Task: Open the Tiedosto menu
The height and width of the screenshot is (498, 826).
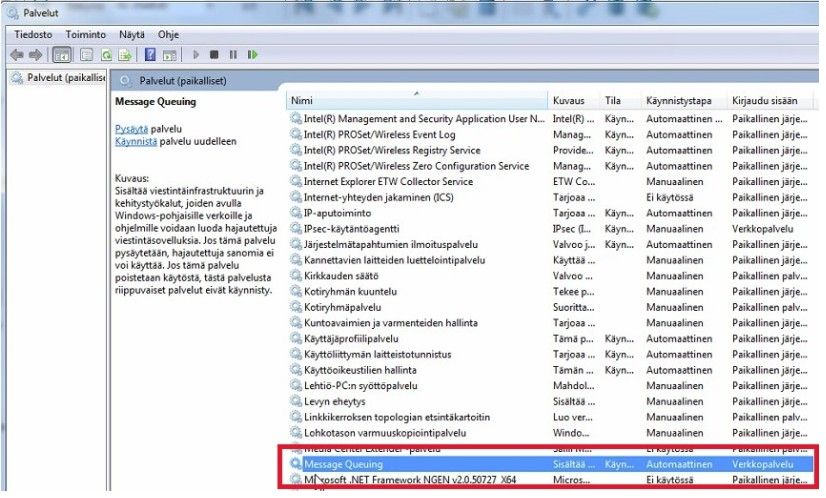Action: click(33, 35)
